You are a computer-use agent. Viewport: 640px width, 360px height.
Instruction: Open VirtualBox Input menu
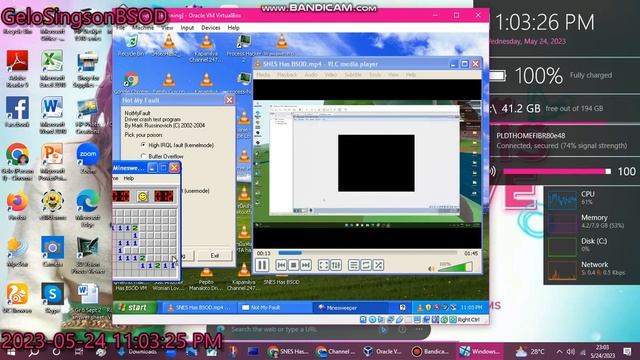(187, 28)
